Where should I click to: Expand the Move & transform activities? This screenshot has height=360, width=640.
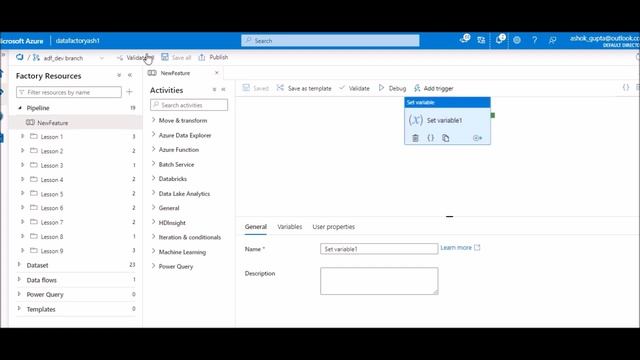pyautogui.click(x=153, y=120)
